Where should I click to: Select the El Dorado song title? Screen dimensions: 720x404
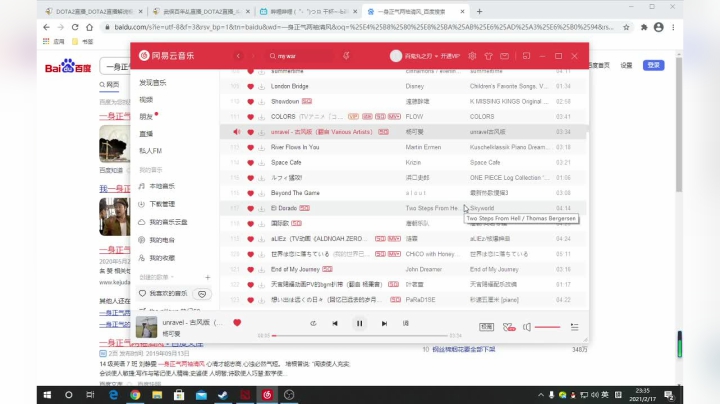(284, 208)
